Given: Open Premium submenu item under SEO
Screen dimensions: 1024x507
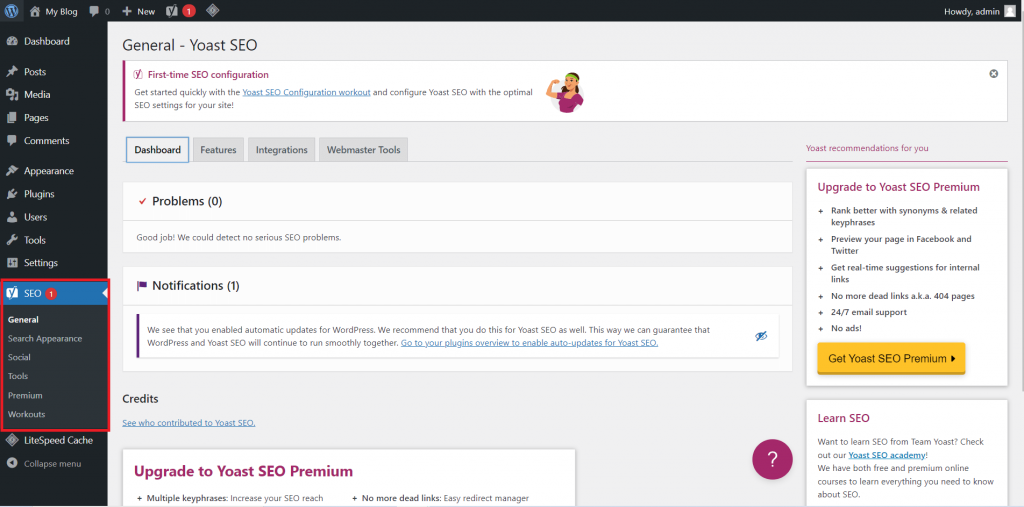Looking at the screenshot, I should [25, 395].
